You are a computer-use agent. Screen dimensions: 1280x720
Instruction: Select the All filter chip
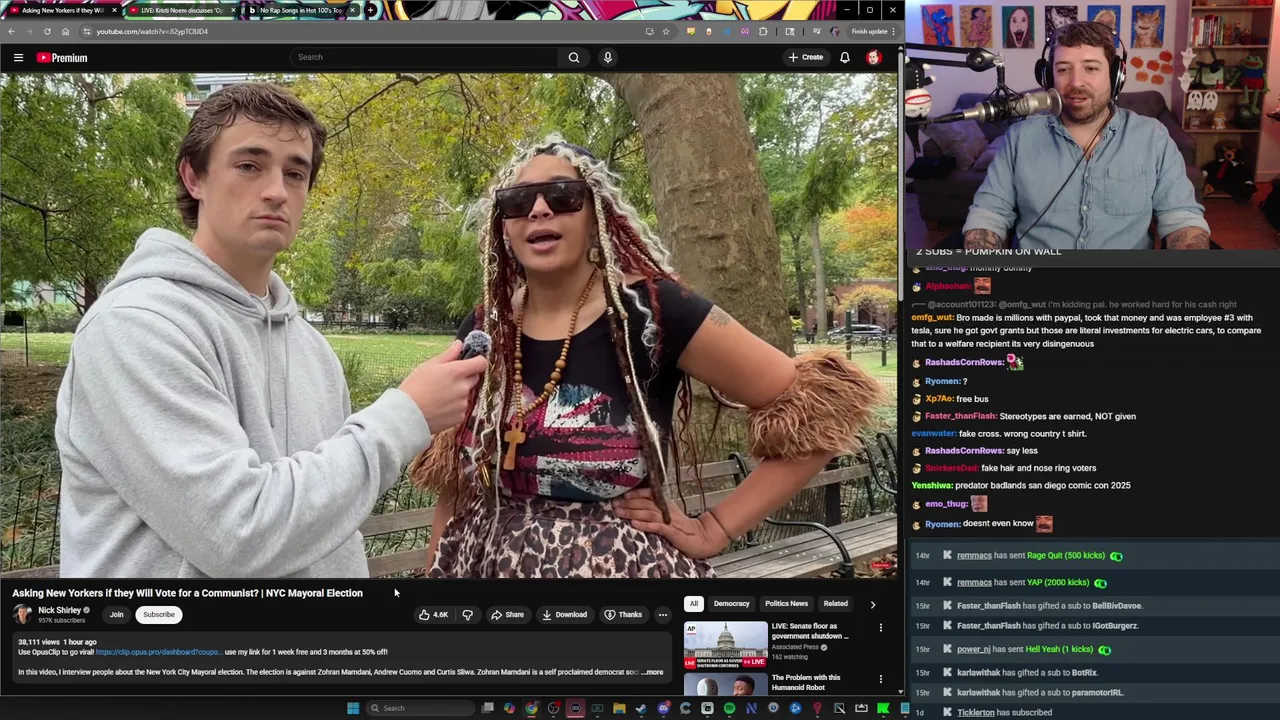[693, 604]
